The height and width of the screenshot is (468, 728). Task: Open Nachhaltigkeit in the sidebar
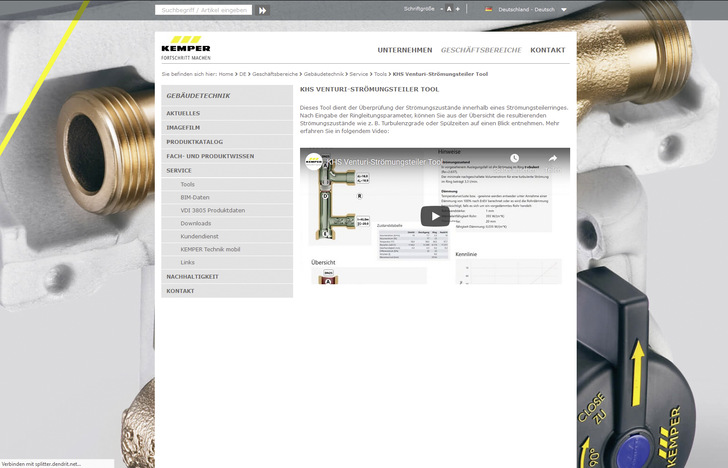pos(192,276)
